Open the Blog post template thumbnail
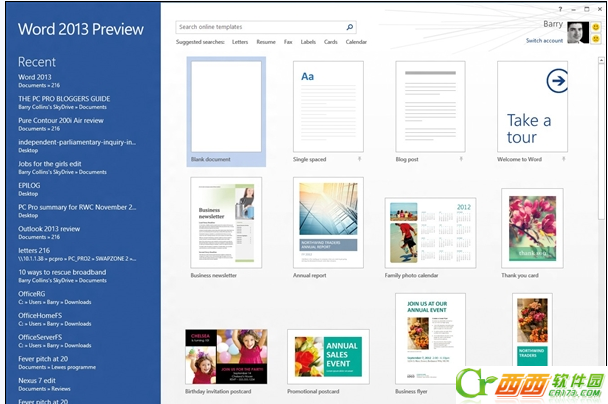The image size is (608, 404). click(430, 106)
